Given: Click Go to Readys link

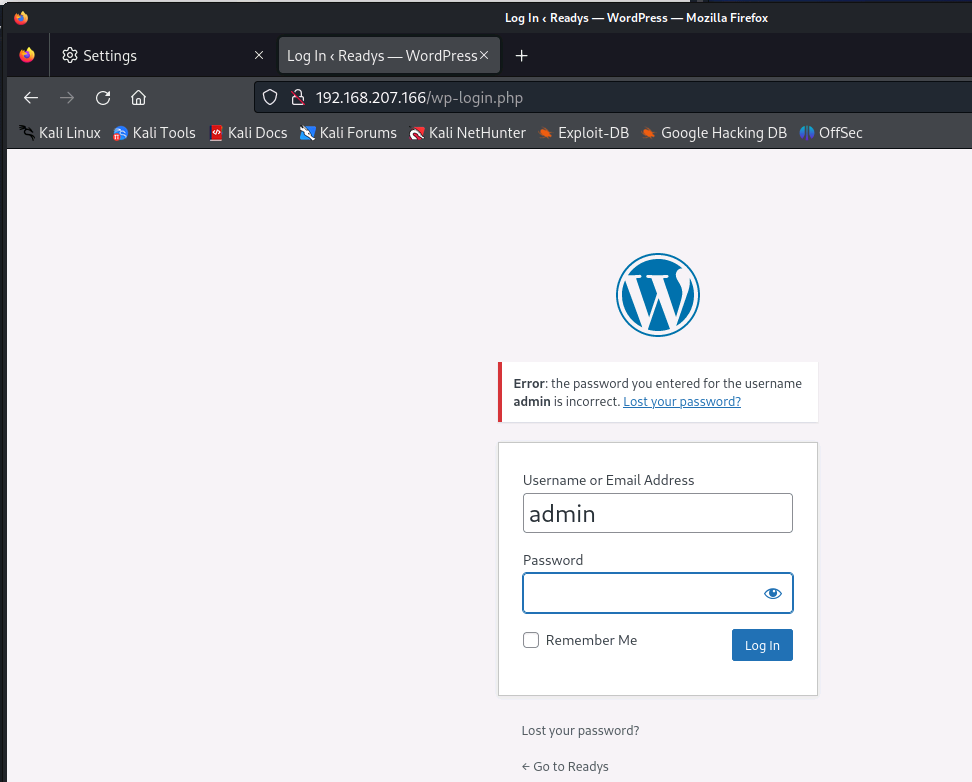Looking at the screenshot, I should click(565, 766).
